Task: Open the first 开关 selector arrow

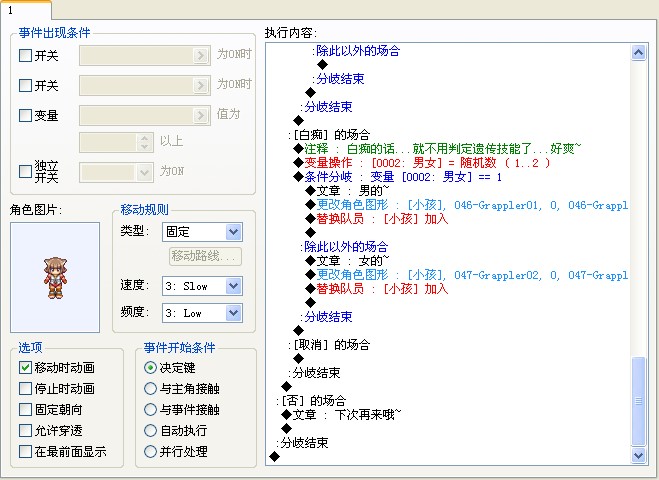Action: 200,55
